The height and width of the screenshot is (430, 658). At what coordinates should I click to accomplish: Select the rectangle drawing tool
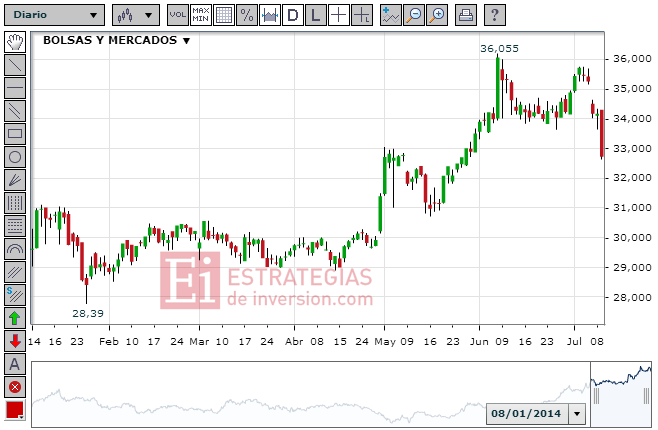click(x=15, y=134)
